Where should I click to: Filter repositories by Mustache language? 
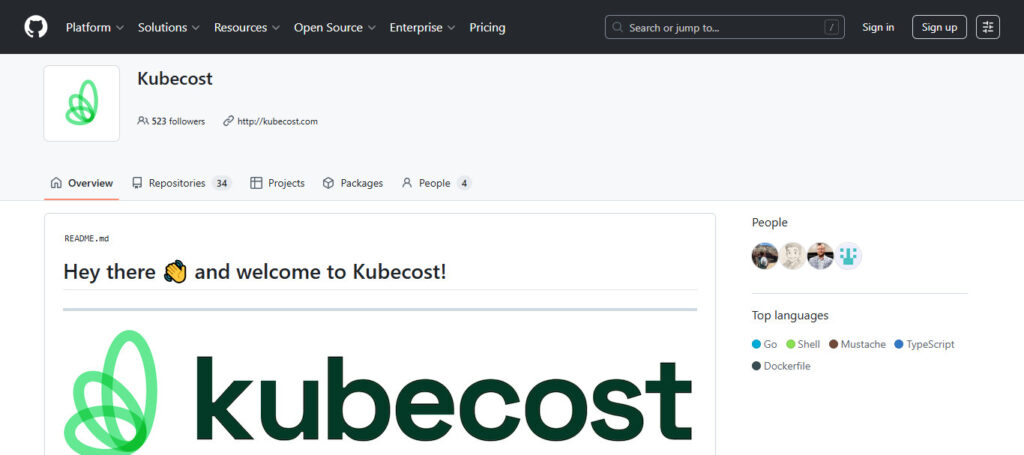click(x=857, y=344)
